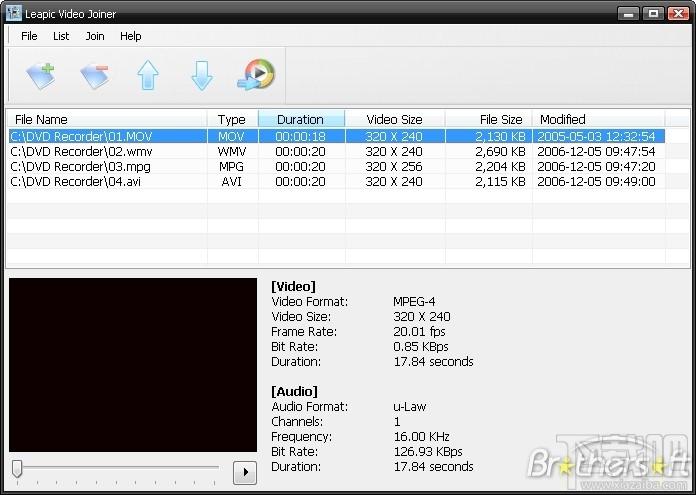Click the u-Law audio format value
Viewport: 696px width, 495px height.
(410, 407)
